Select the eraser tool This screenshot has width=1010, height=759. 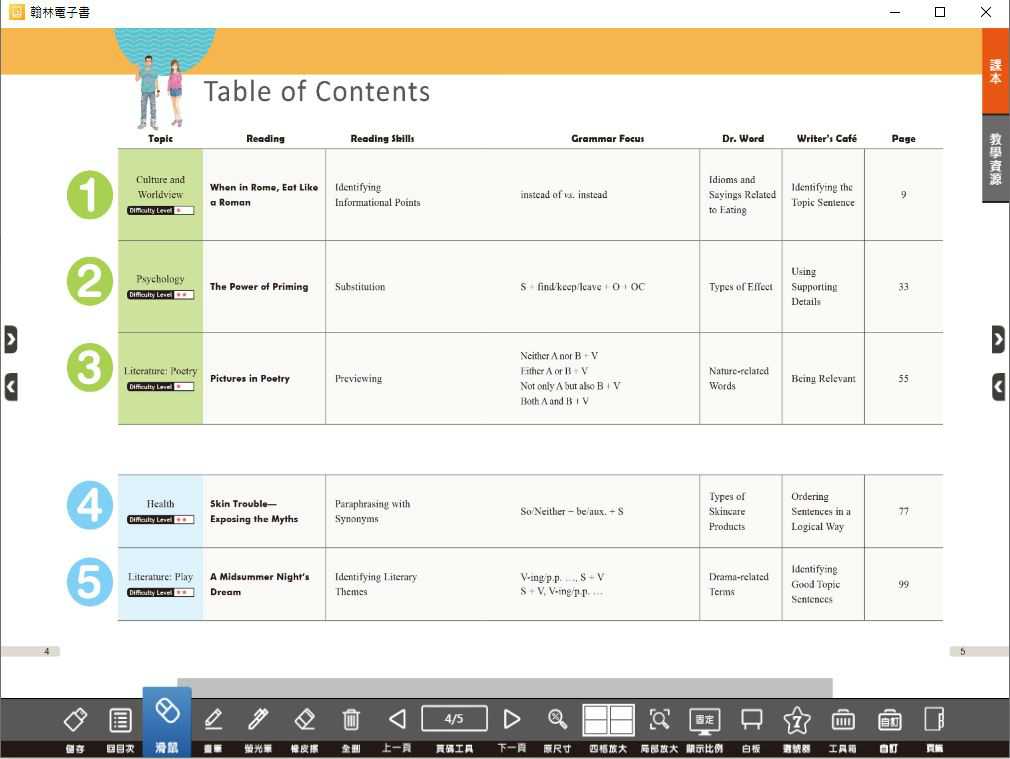point(305,720)
